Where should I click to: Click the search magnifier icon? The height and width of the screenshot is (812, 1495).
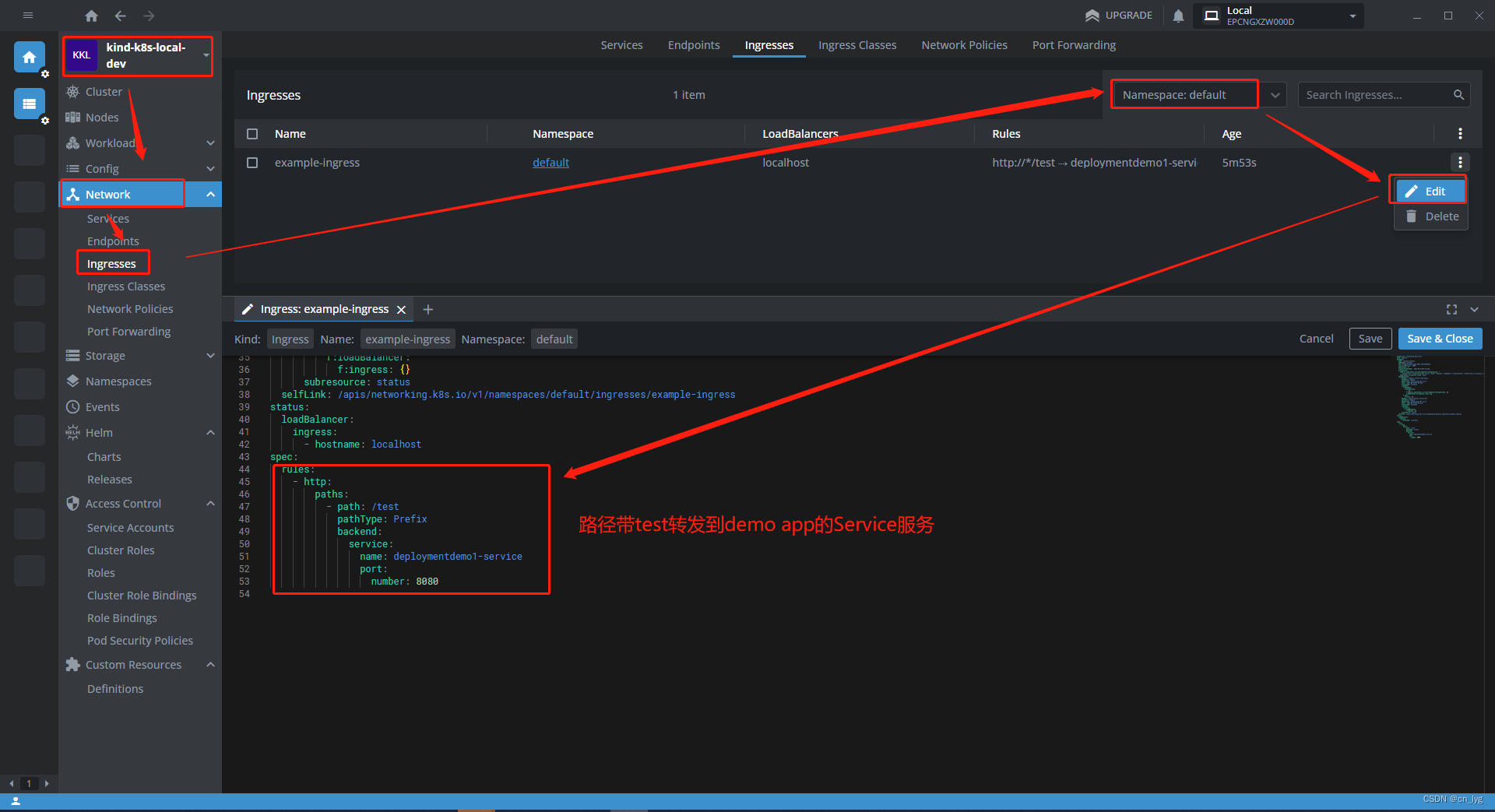(x=1458, y=95)
